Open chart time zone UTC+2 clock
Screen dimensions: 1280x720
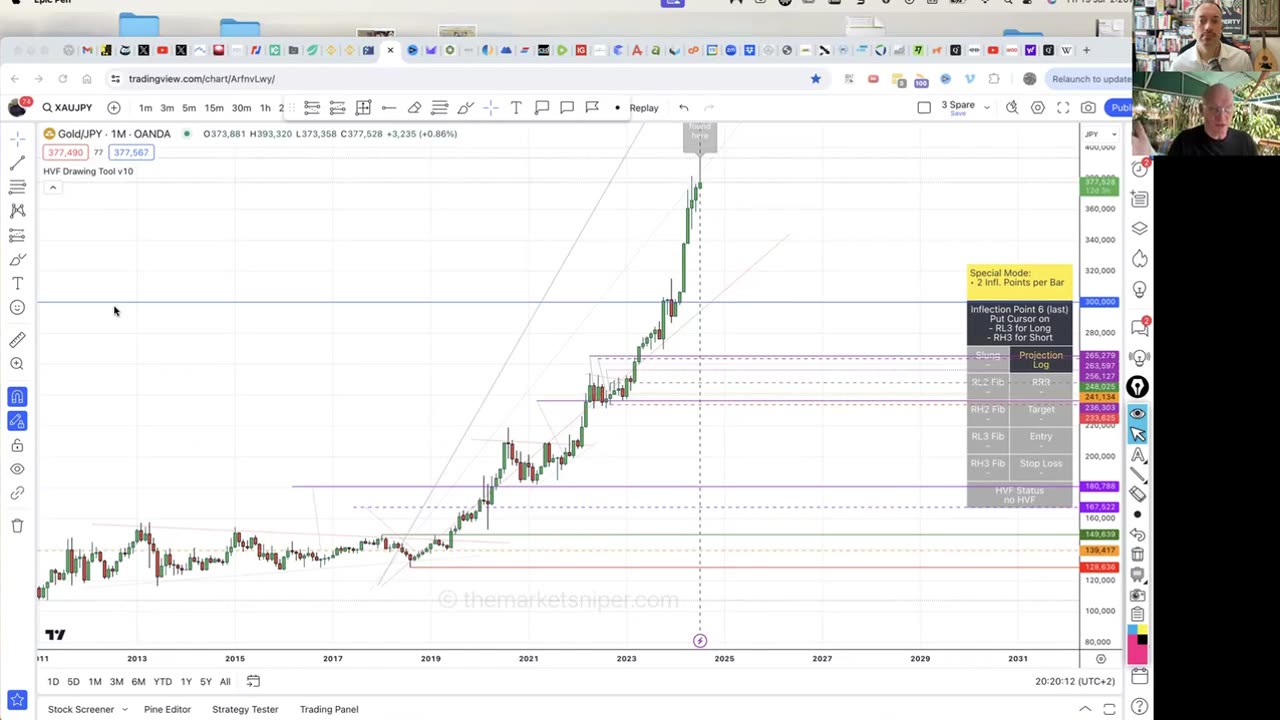[x=1075, y=682]
